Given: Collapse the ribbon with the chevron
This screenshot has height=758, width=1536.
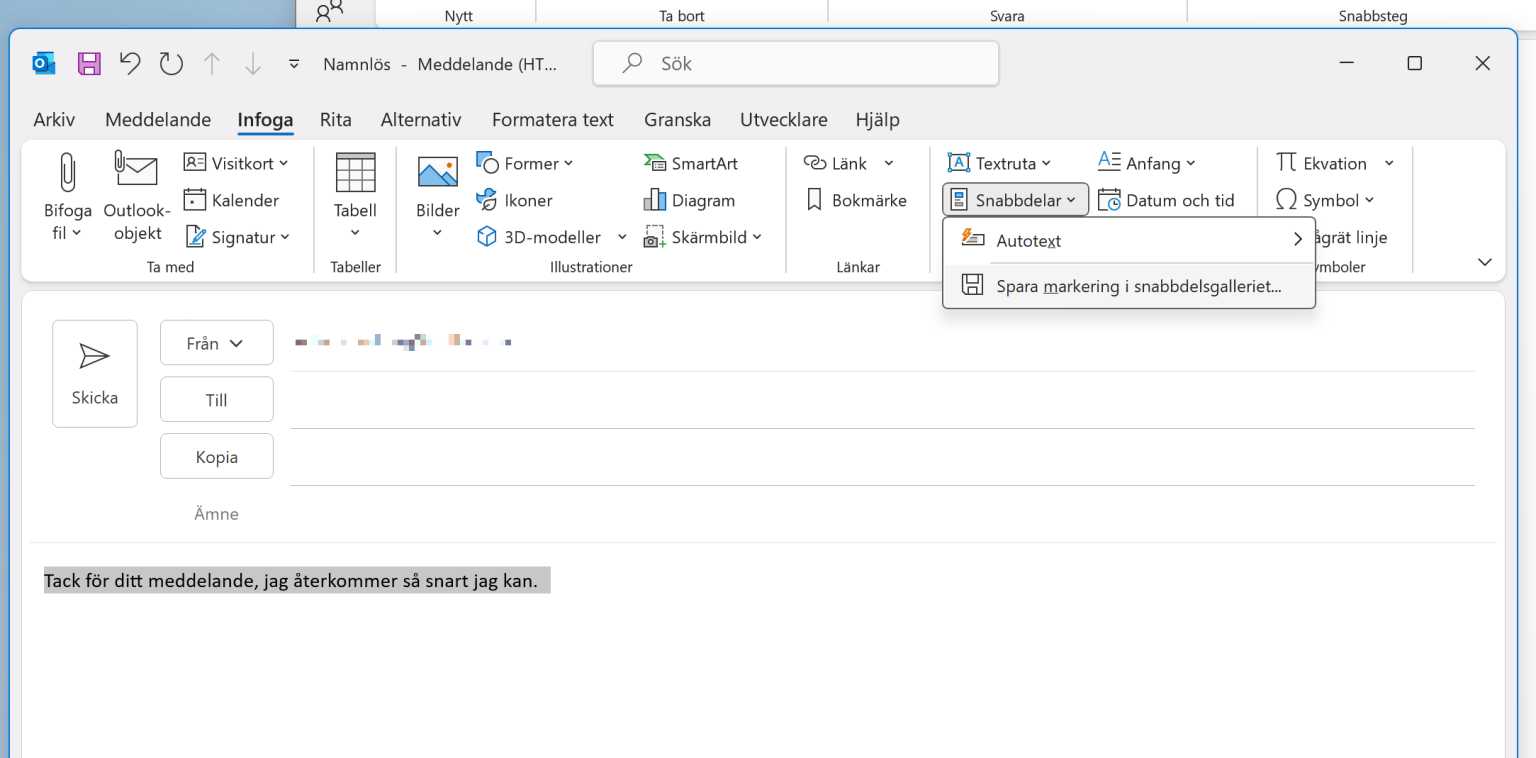Looking at the screenshot, I should point(1484,261).
